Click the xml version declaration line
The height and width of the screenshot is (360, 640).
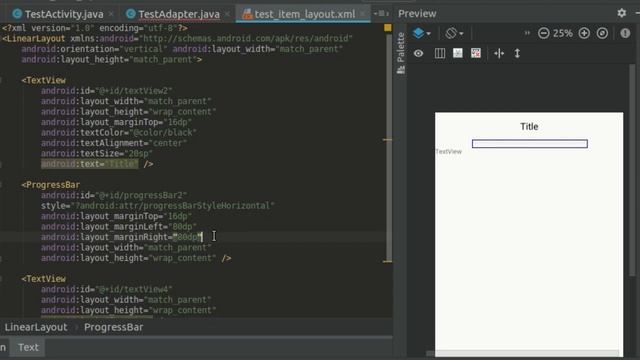click(95, 28)
